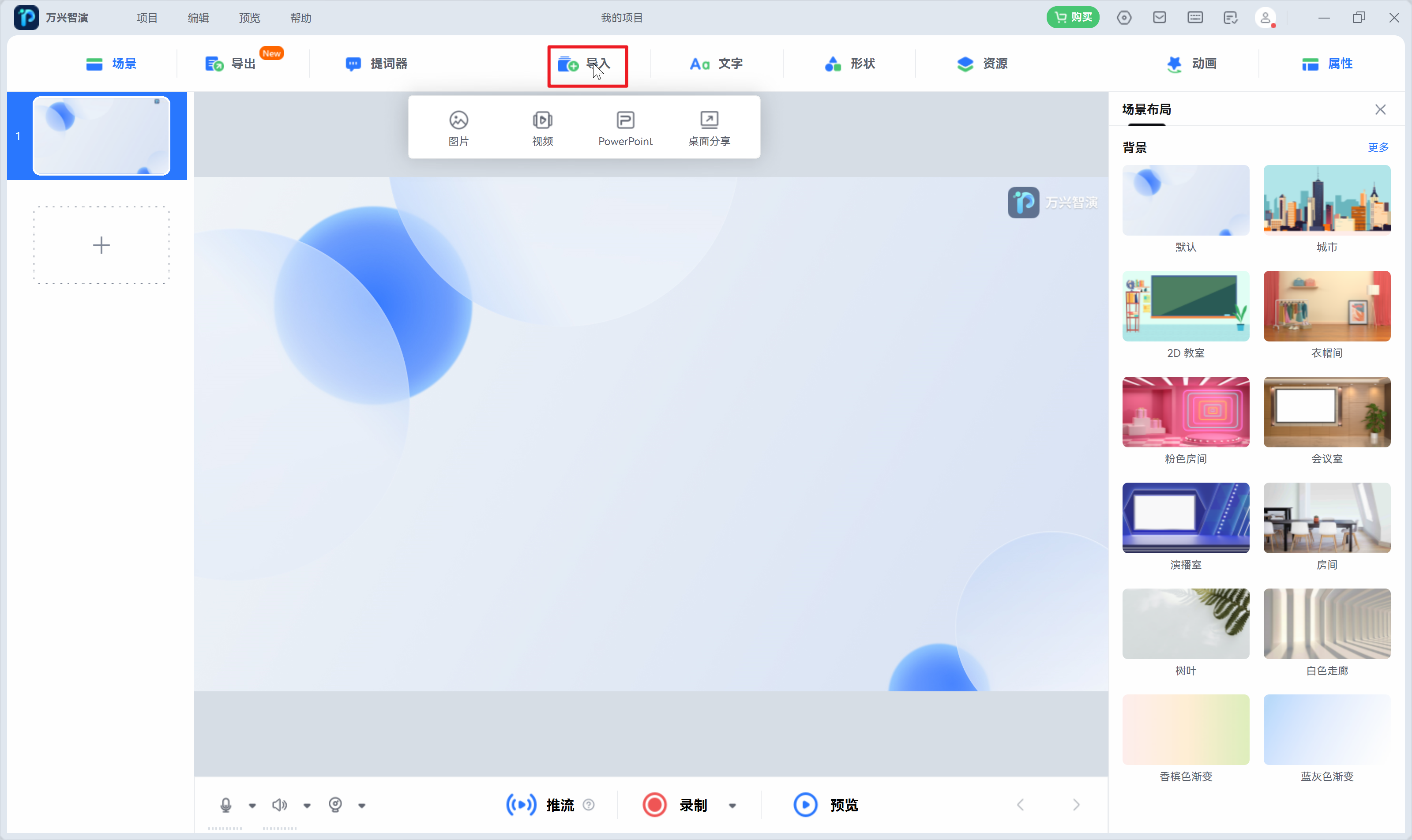This screenshot has height=840, width=1412.
Task: Open the 提词器 teleprompter tool
Action: click(376, 64)
